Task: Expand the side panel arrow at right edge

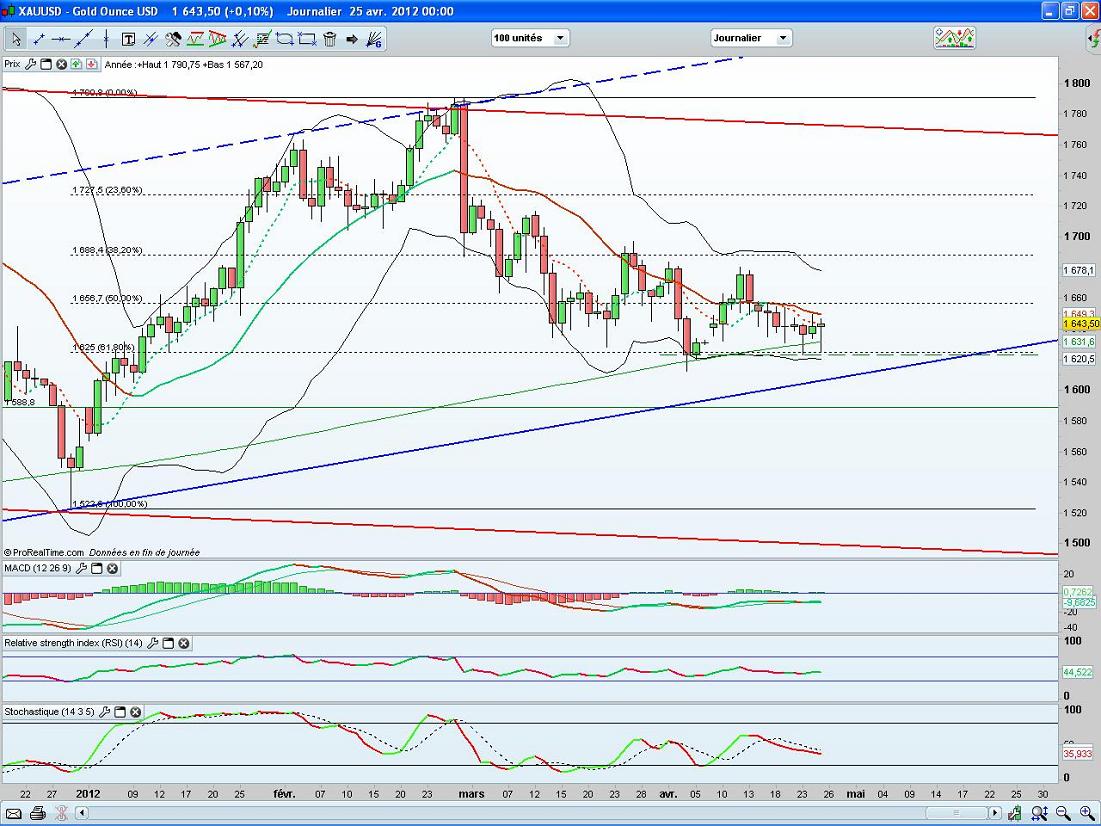Action: 1095,38
